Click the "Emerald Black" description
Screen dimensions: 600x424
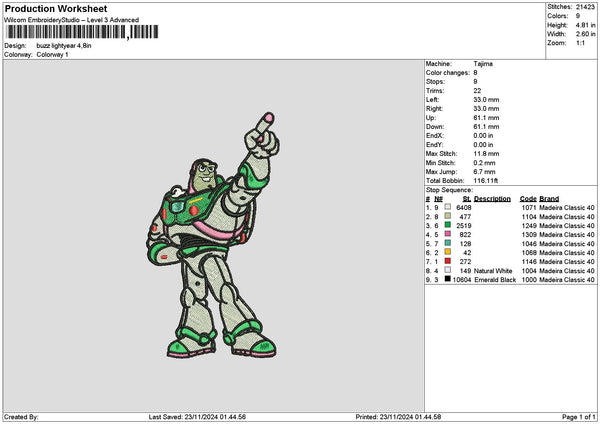[495, 280]
